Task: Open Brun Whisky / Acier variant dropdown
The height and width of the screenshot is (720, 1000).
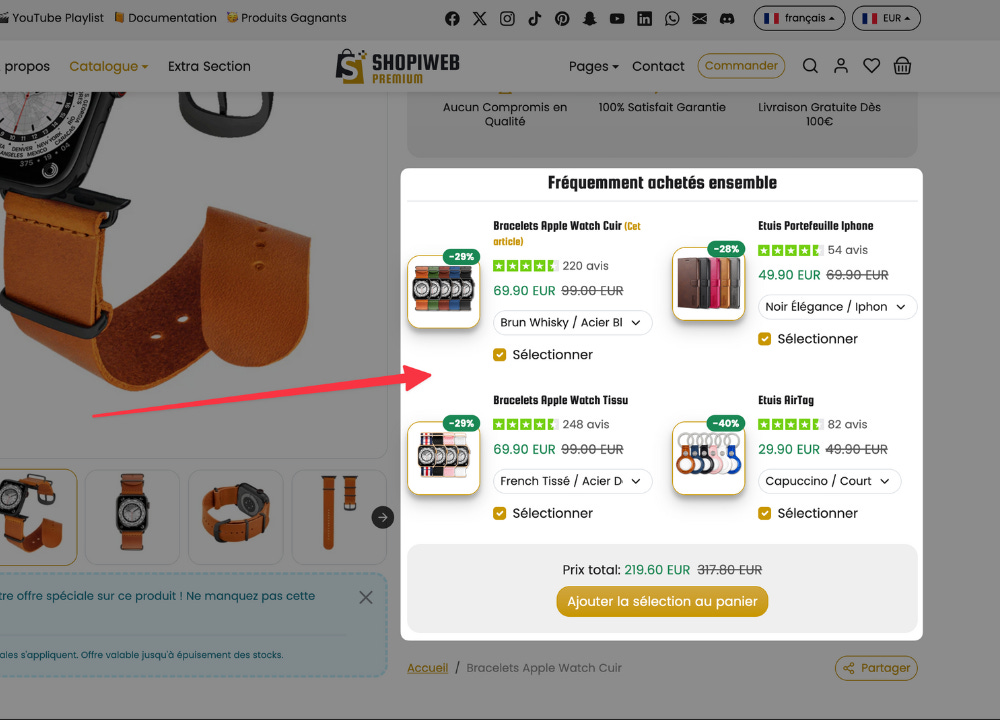Action: pyautogui.click(x=572, y=323)
